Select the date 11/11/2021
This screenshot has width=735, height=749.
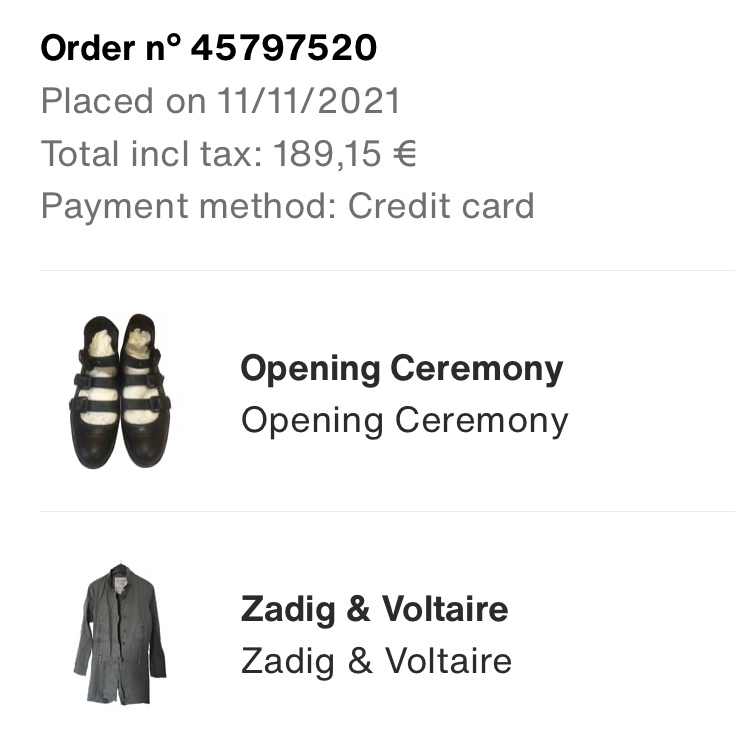[309, 101]
